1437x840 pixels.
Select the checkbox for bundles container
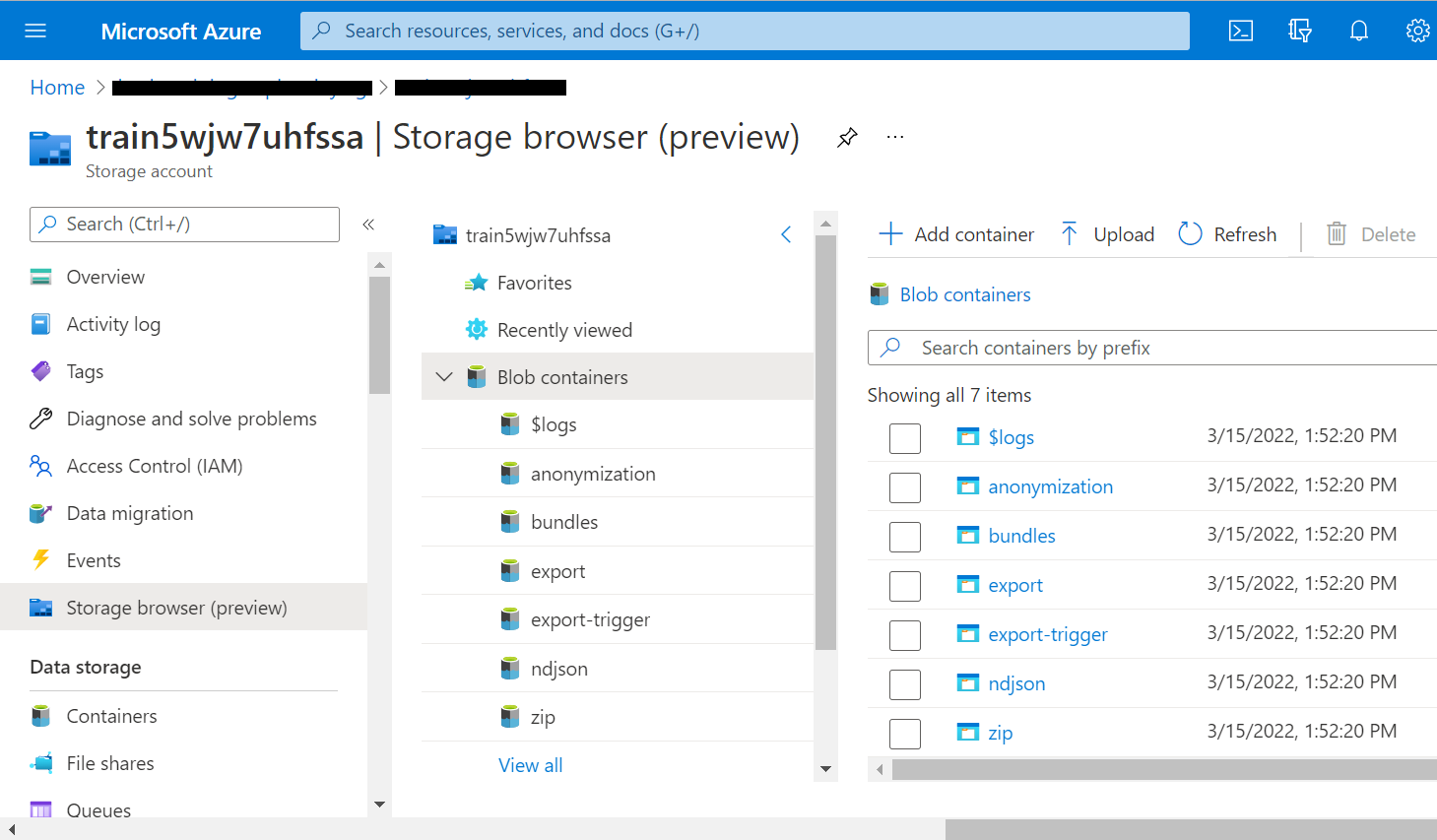click(x=905, y=537)
